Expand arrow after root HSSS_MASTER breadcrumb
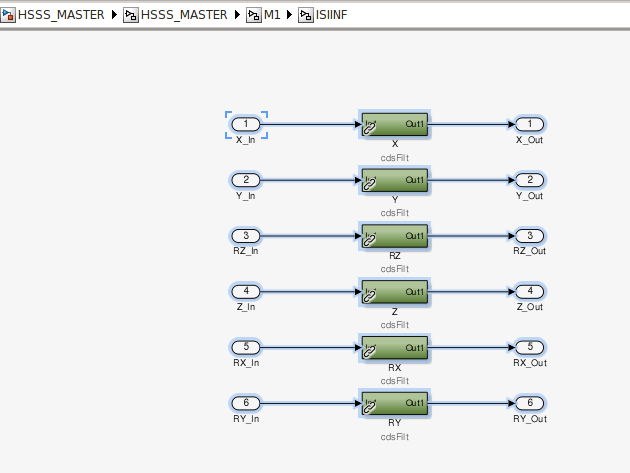The image size is (630, 473). coord(114,15)
